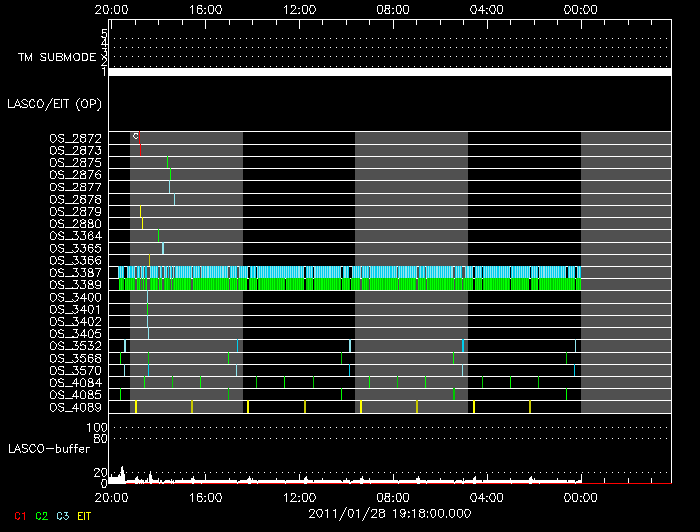
Task: Select the blue C3 legend label
Action: 62,516
